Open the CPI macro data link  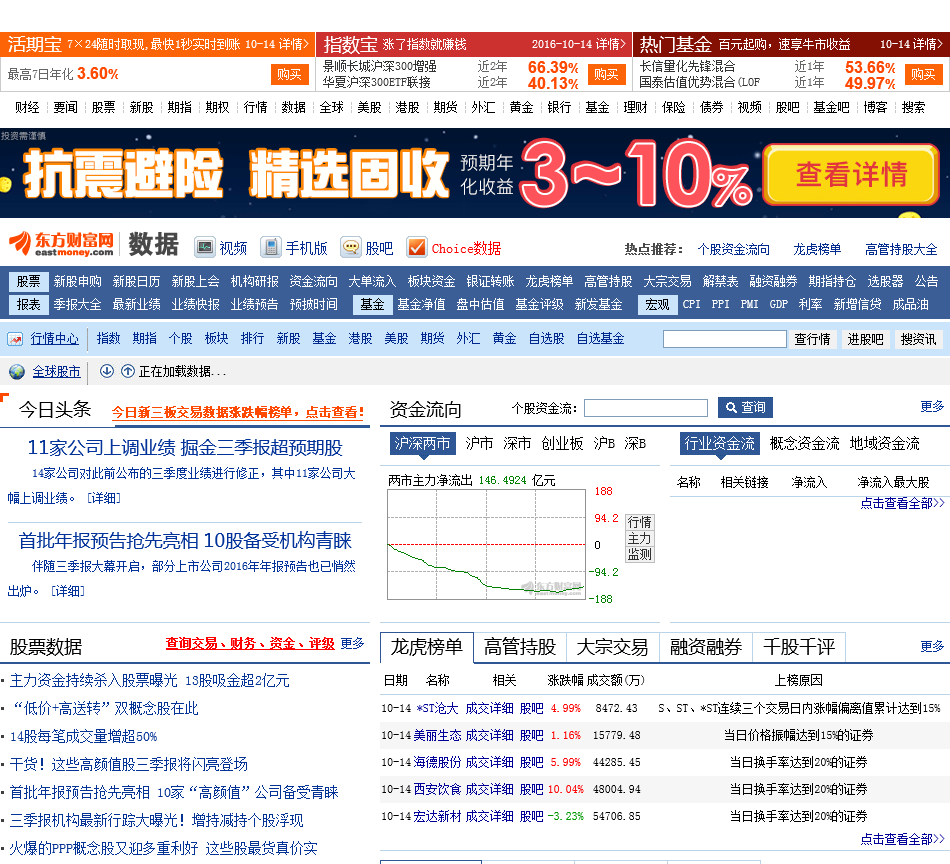click(x=691, y=304)
